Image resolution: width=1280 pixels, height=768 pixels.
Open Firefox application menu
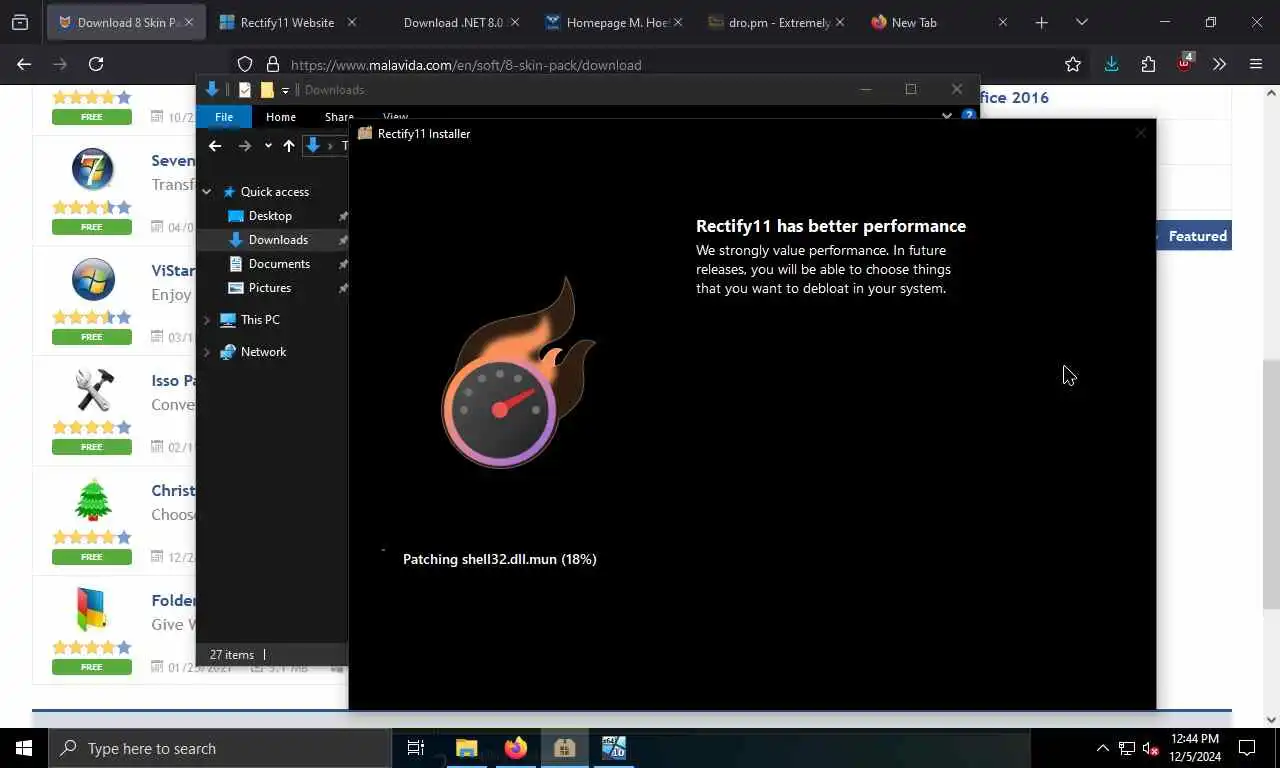pyautogui.click(x=1256, y=64)
